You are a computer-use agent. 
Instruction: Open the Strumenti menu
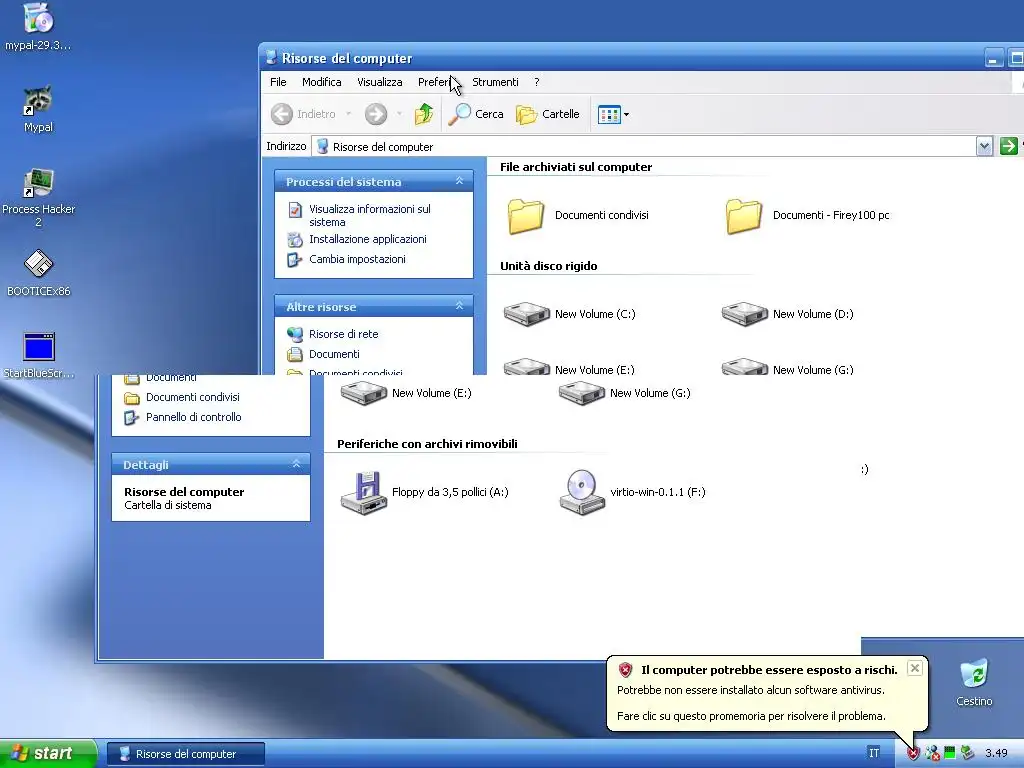(x=495, y=82)
